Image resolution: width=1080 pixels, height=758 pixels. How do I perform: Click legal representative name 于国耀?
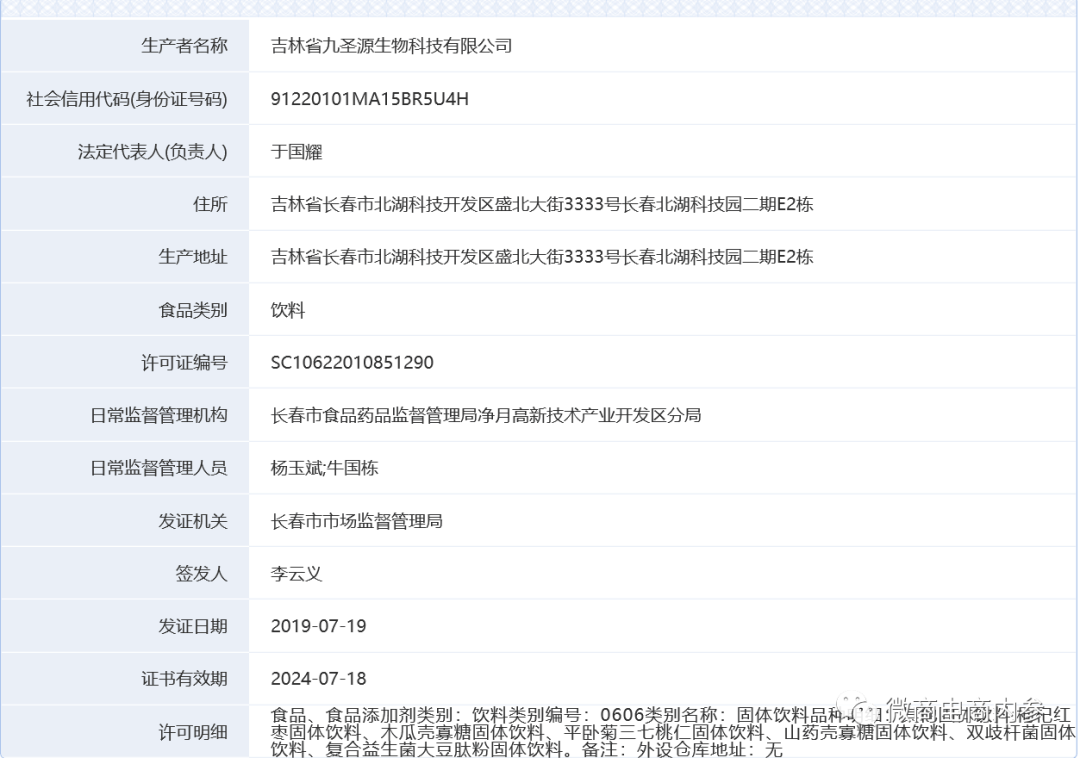click(x=296, y=151)
